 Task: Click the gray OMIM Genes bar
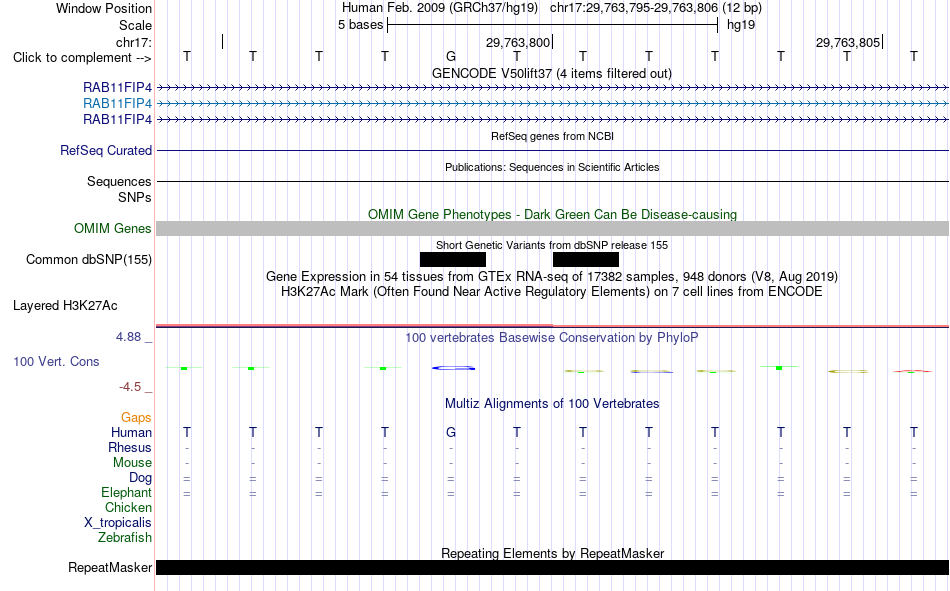[x=553, y=229]
